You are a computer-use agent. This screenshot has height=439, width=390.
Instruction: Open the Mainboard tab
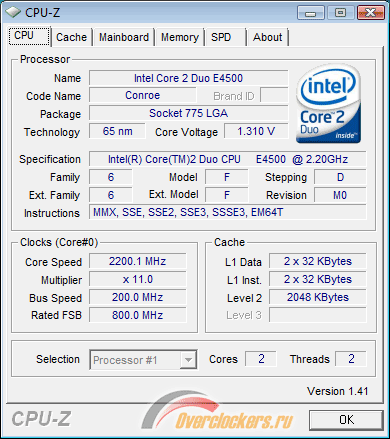click(124, 37)
